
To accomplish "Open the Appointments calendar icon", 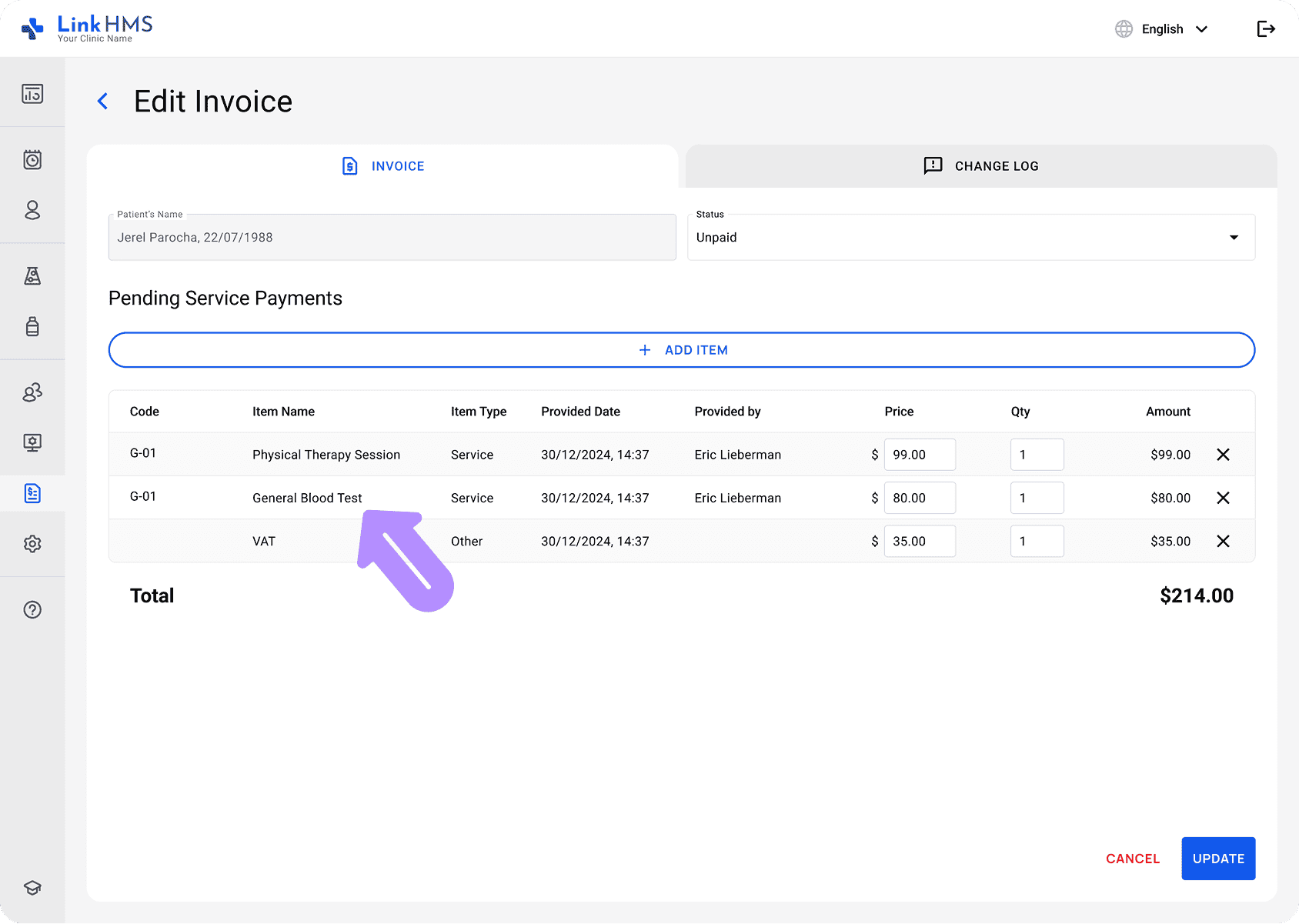I will point(32,159).
